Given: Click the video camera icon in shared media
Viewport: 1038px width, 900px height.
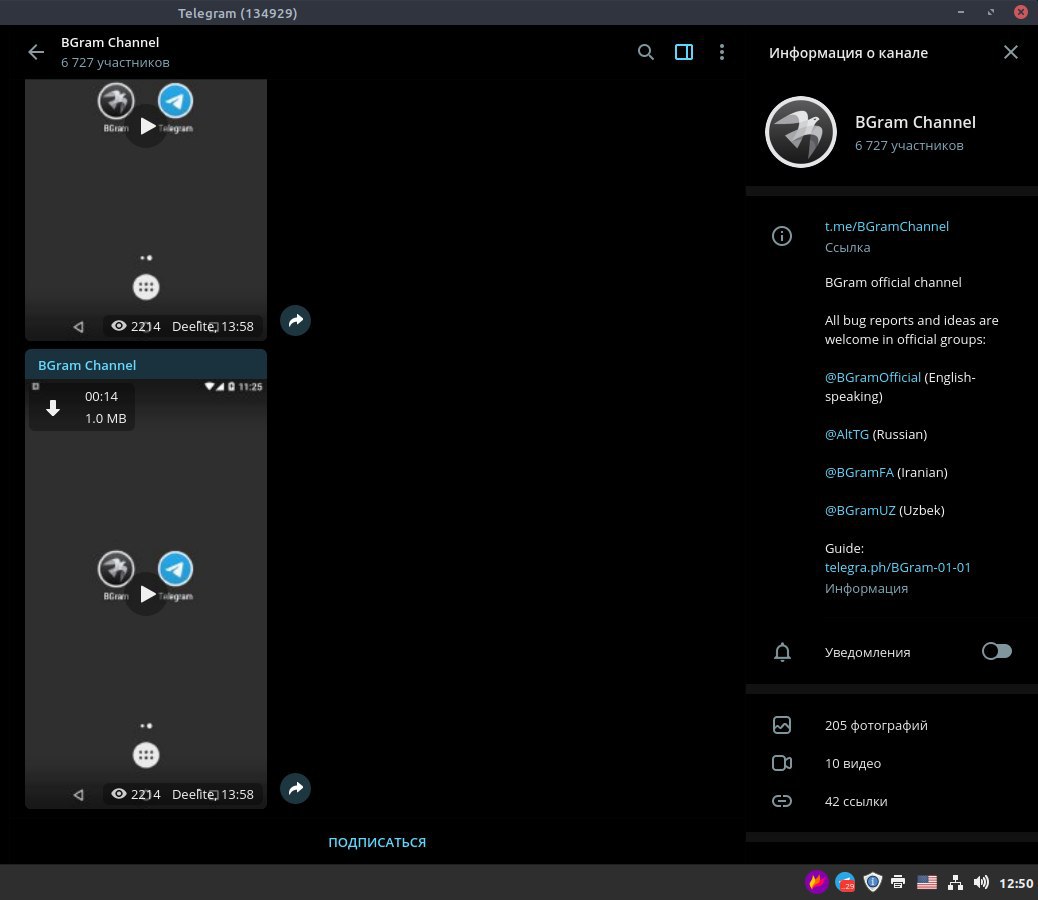Looking at the screenshot, I should coord(782,763).
